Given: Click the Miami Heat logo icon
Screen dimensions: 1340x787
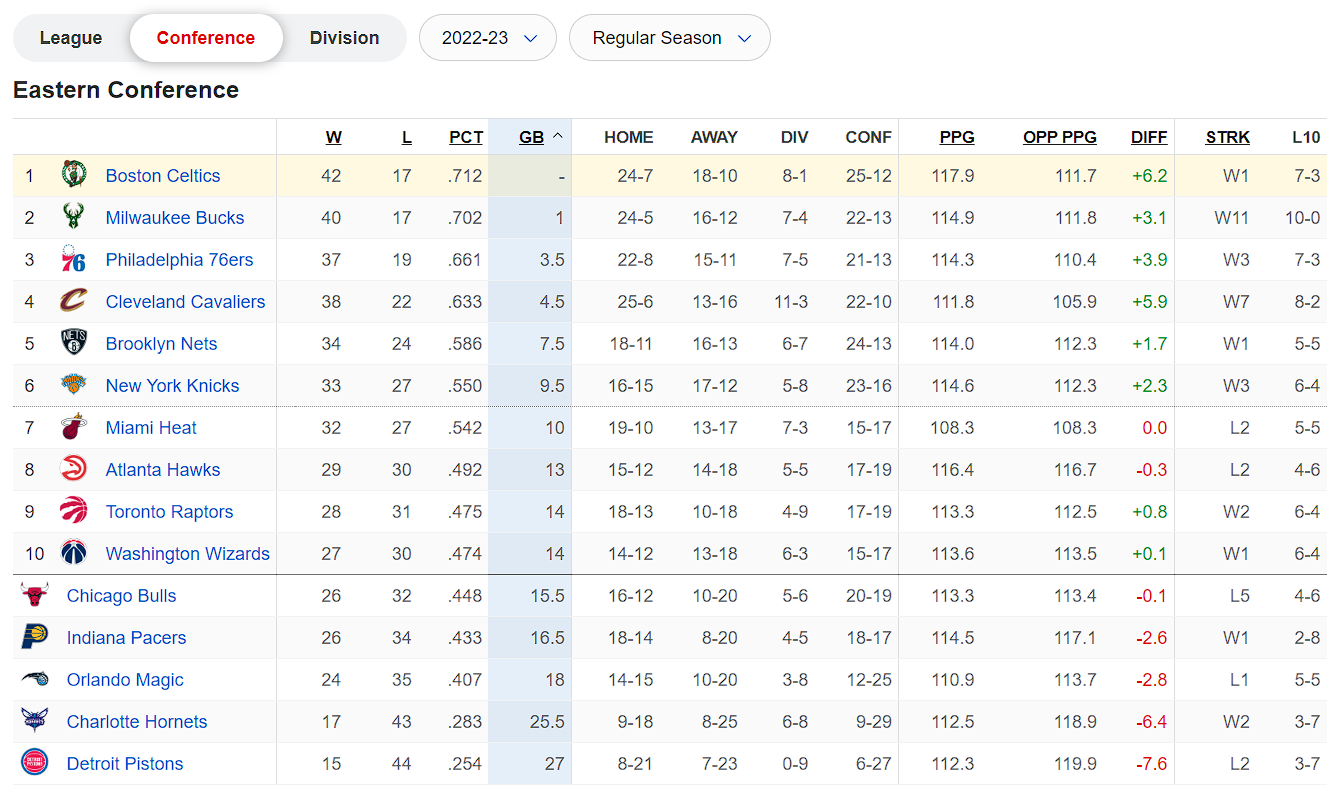Looking at the screenshot, I should coord(74,427).
